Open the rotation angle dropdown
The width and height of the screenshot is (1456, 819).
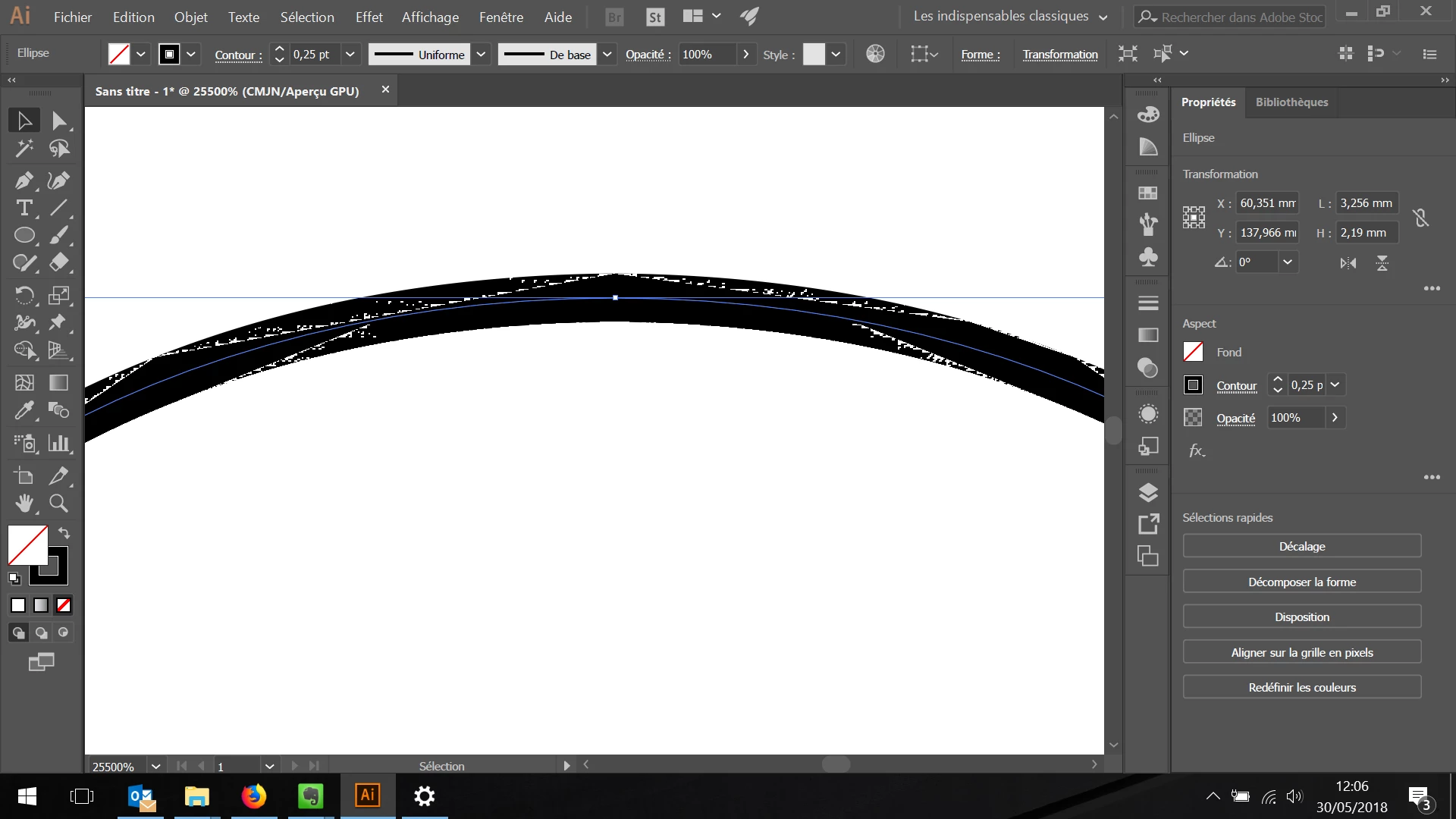point(1287,262)
